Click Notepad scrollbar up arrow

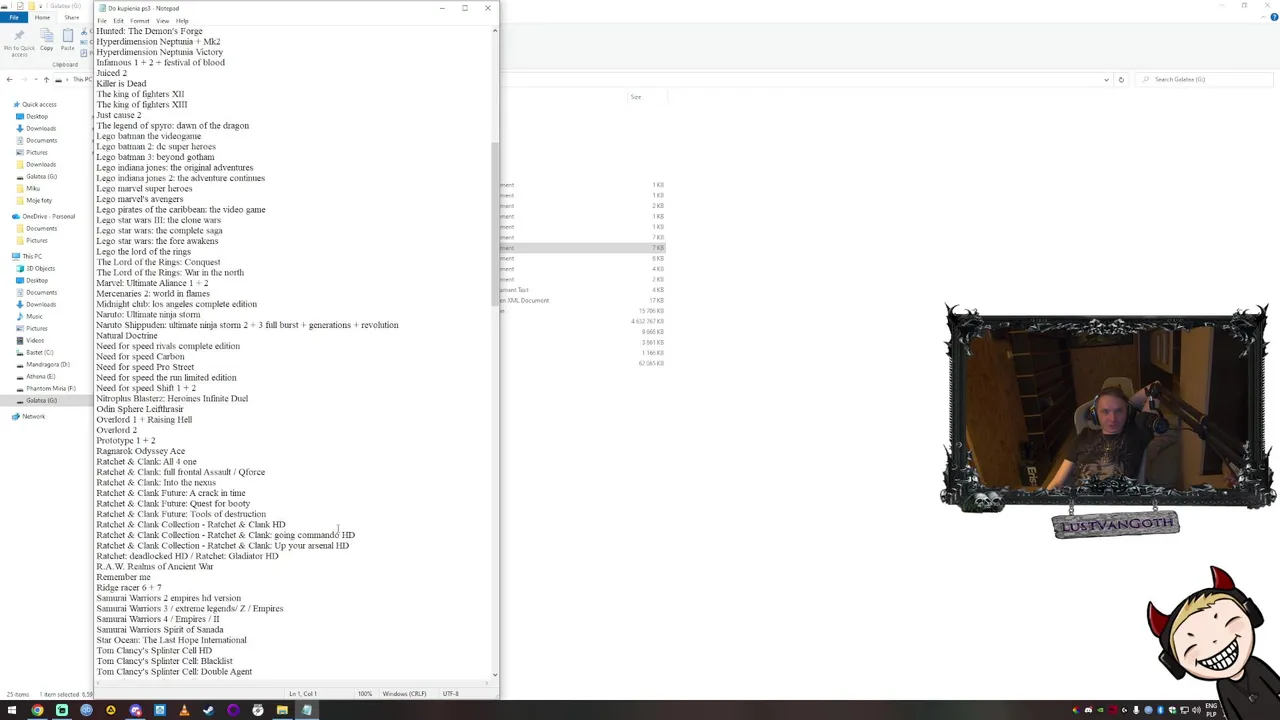(x=494, y=31)
